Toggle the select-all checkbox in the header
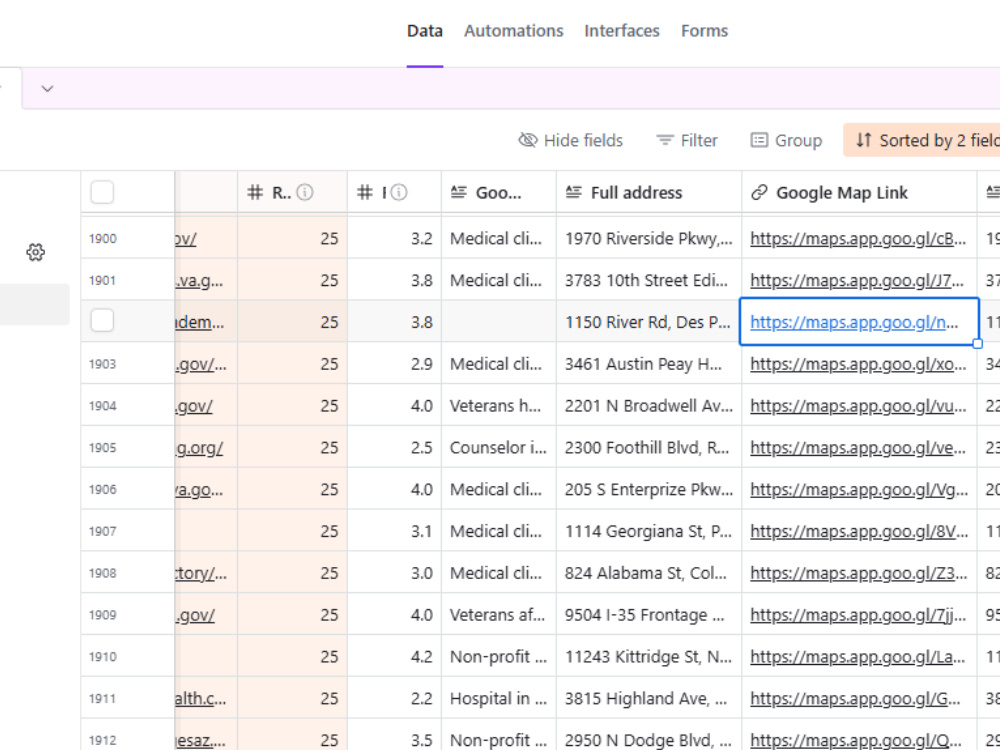Viewport: 1000px width, 750px height. [x=102, y=192]
